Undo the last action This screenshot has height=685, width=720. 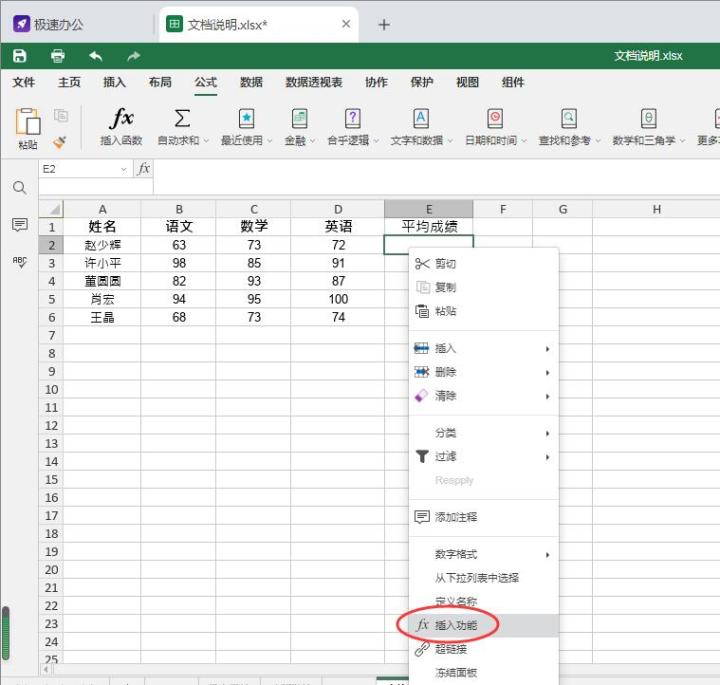[96, 56]
